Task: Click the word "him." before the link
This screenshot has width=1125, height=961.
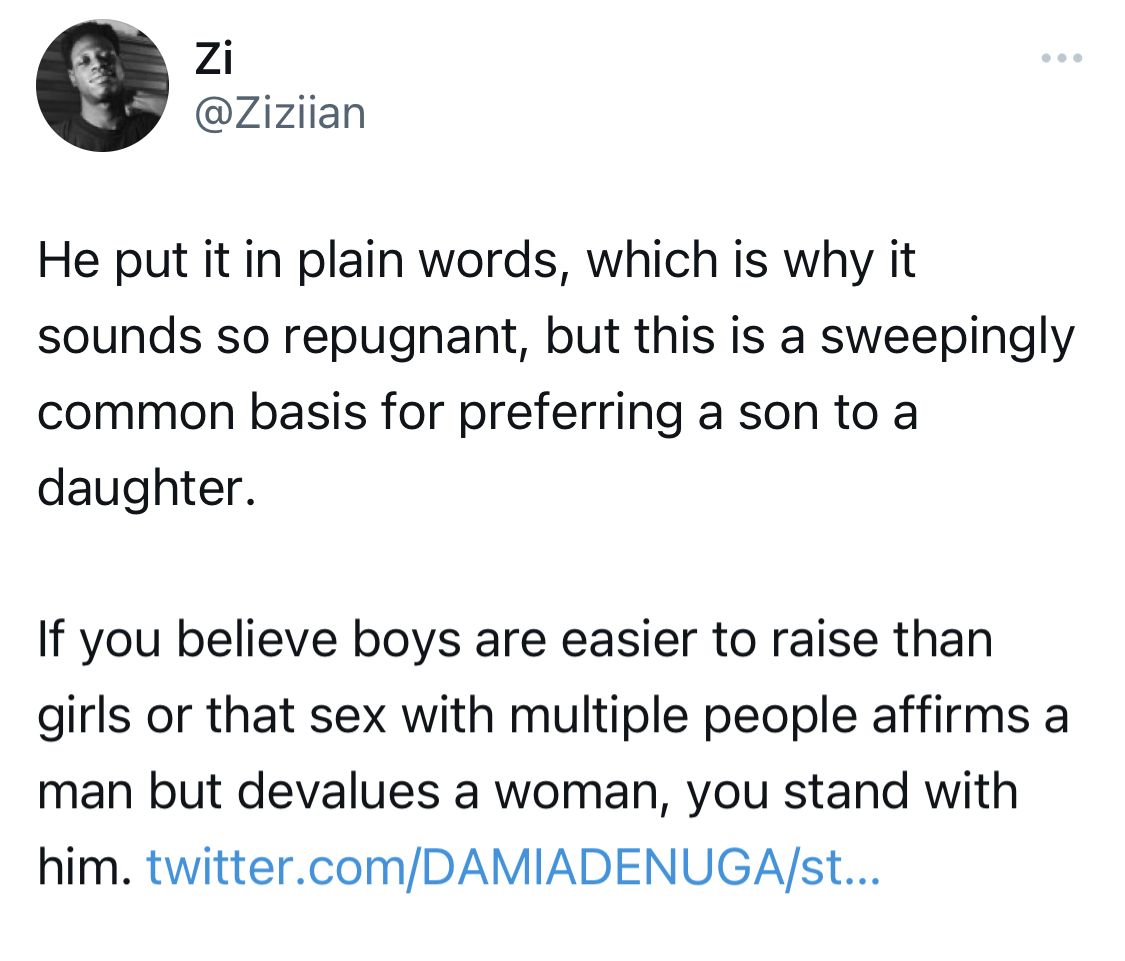Action: click(x=84, y=867)
